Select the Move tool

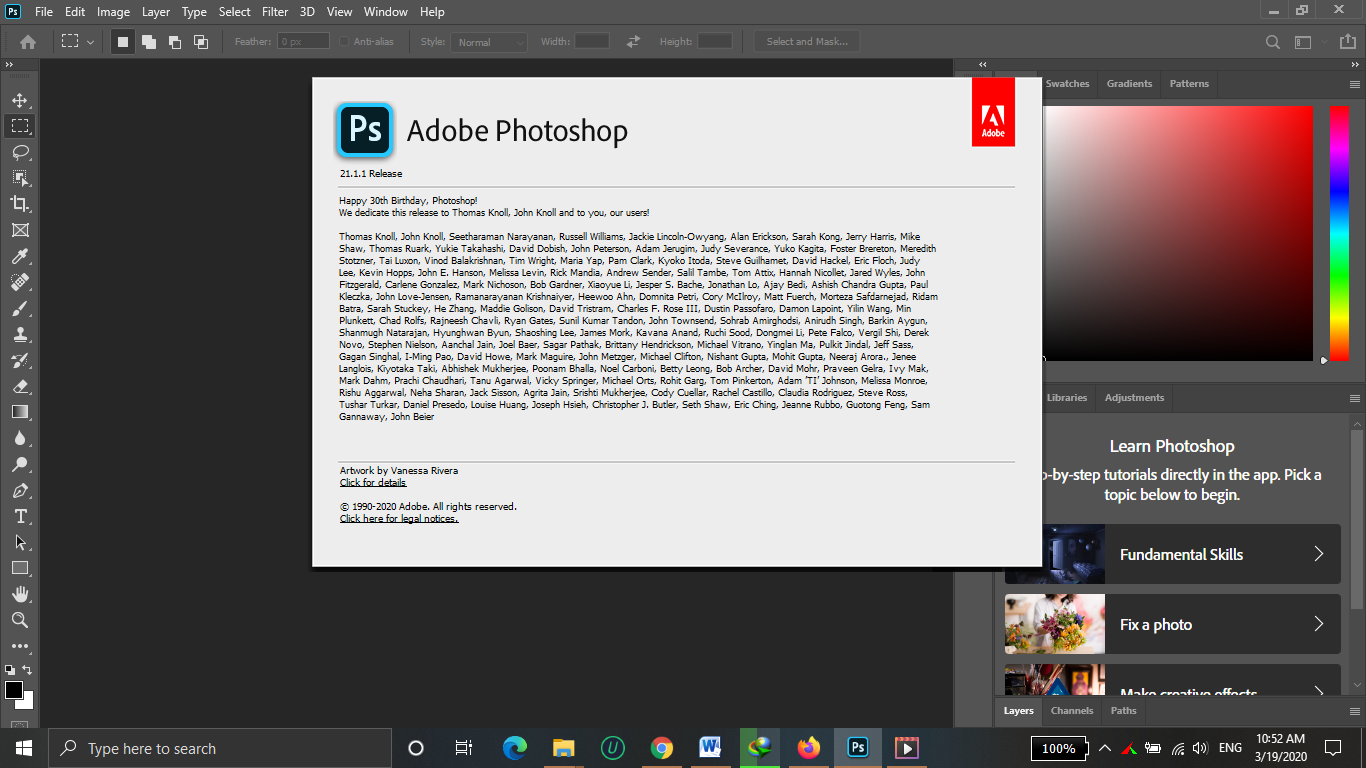pos(20,100)
